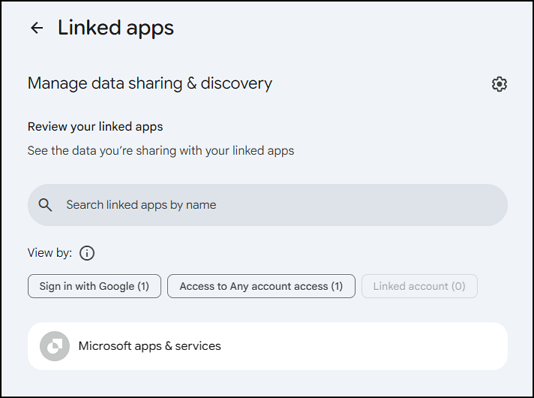Image resolution: width=534 pixels, height=398 pixels.
Task: Filter by Sign in with Google (1)
Action: click(x=94, y=286)
